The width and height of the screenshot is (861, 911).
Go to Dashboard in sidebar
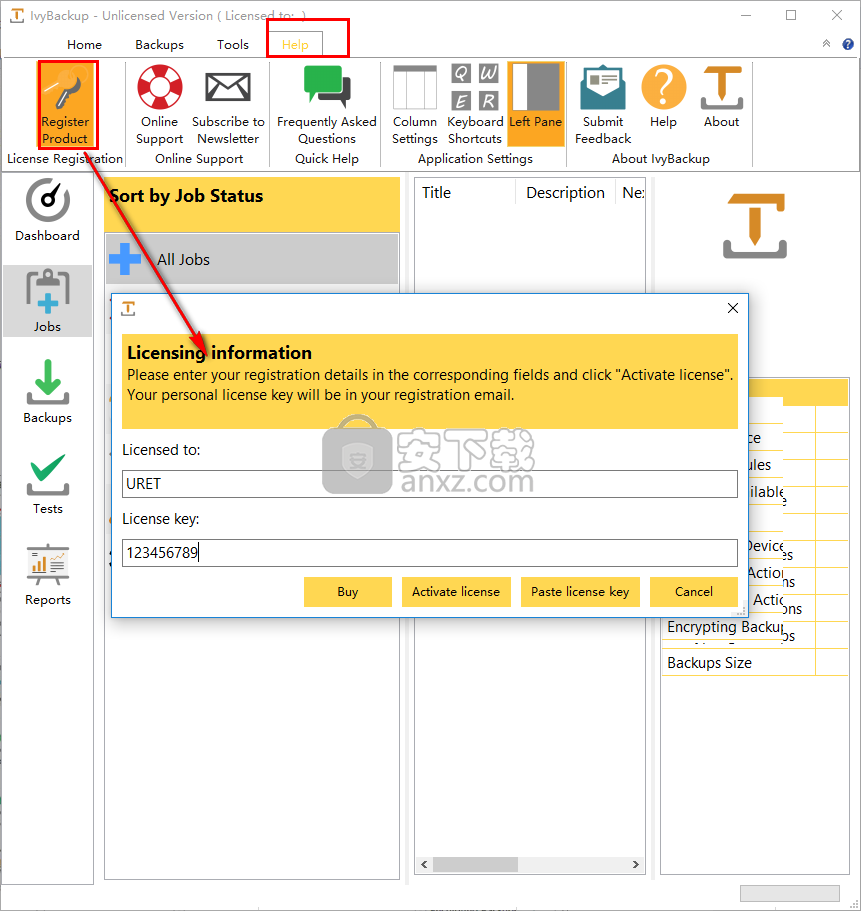point(48,210)
